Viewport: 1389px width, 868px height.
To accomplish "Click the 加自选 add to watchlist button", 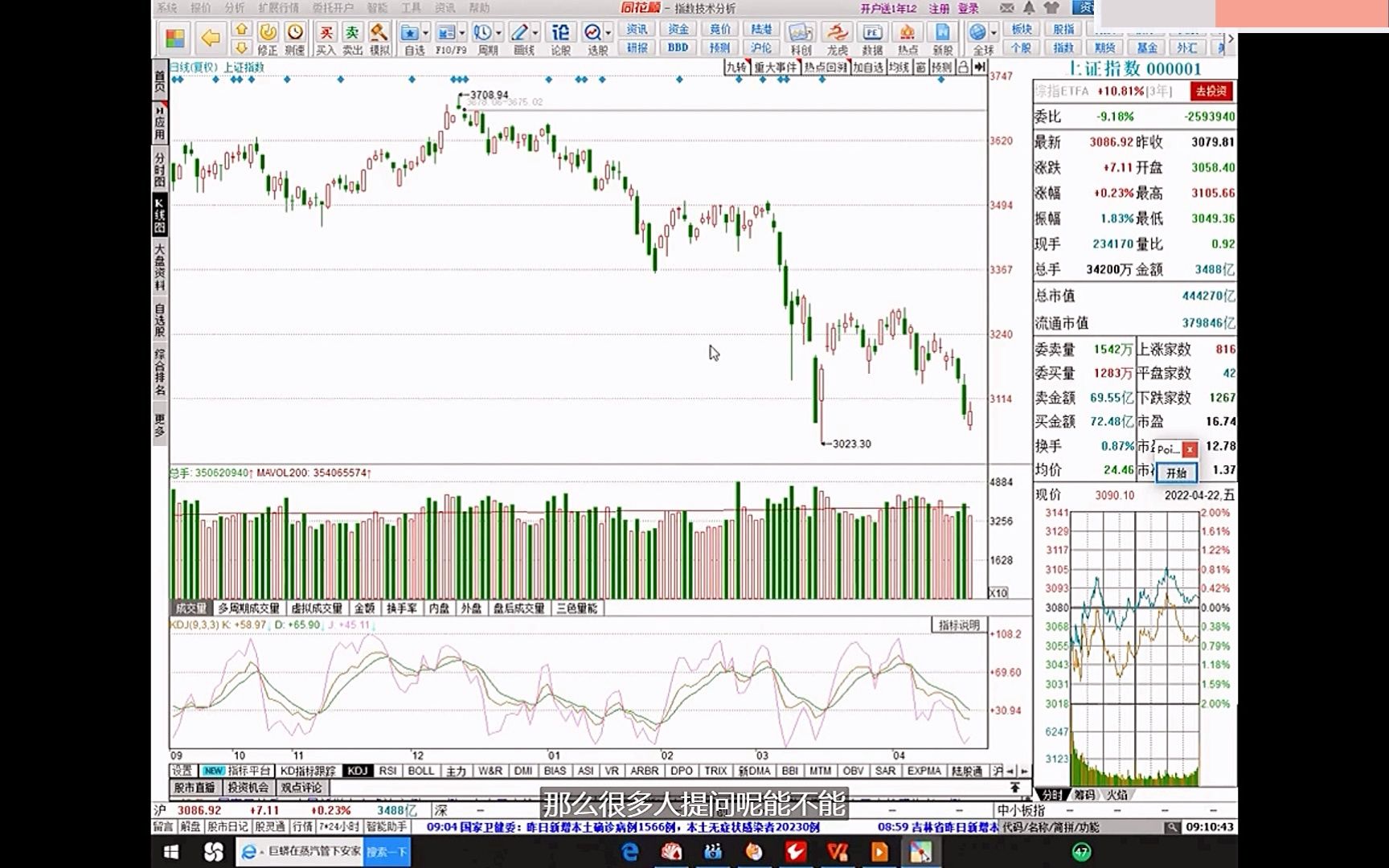I will click(x=868, y=68).
